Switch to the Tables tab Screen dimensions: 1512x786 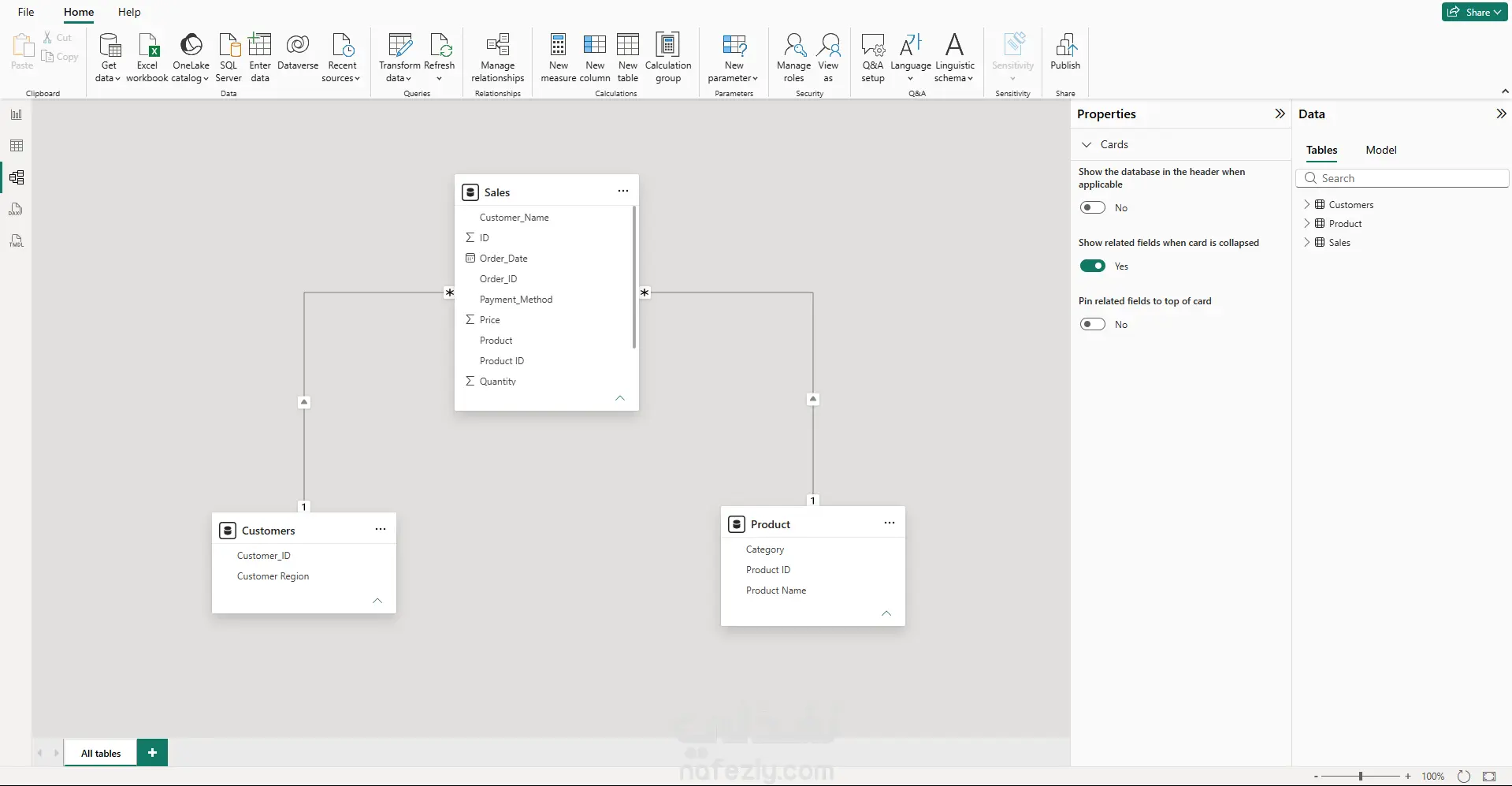(1321, 150)
